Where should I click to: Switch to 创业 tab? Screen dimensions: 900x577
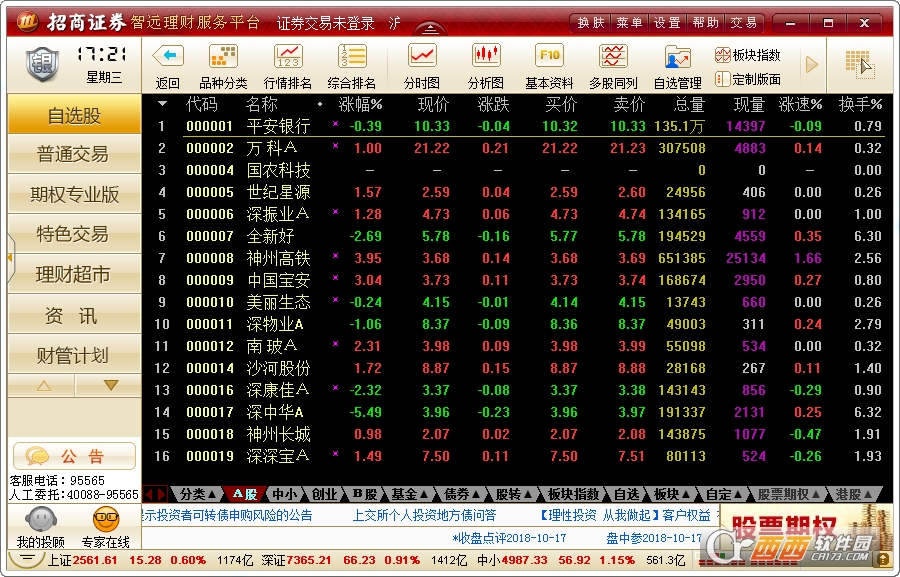(x=324, y=494)
